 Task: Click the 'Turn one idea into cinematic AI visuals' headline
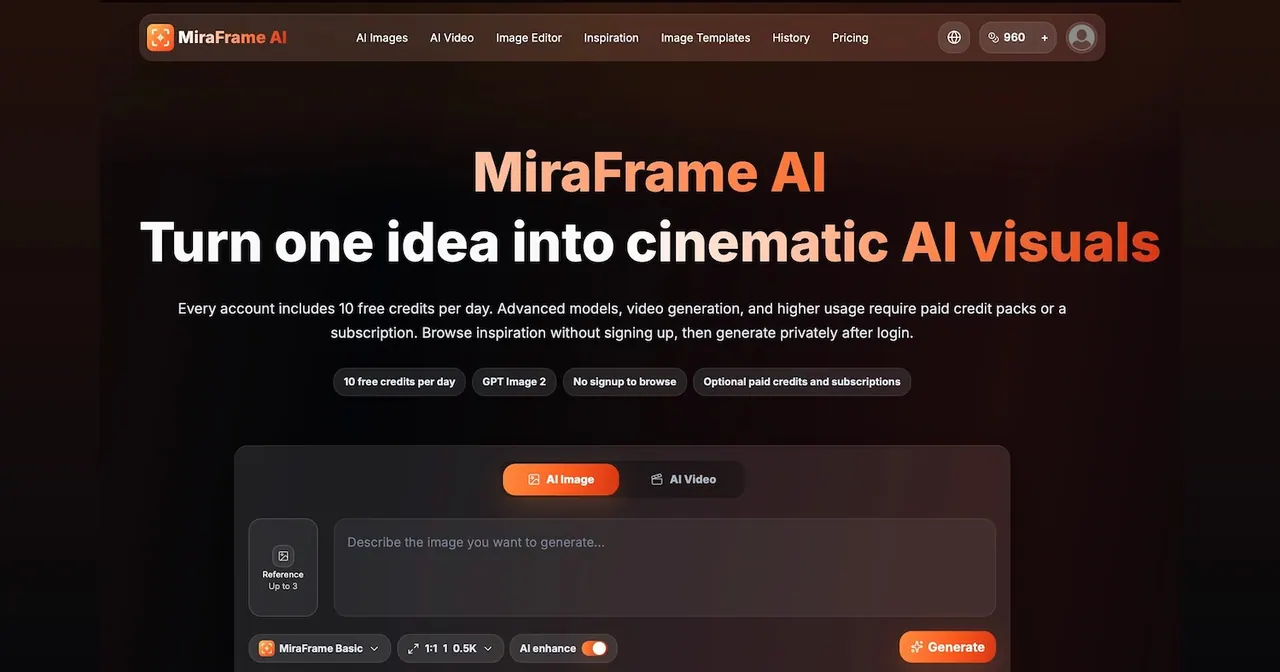coord(650,242)
